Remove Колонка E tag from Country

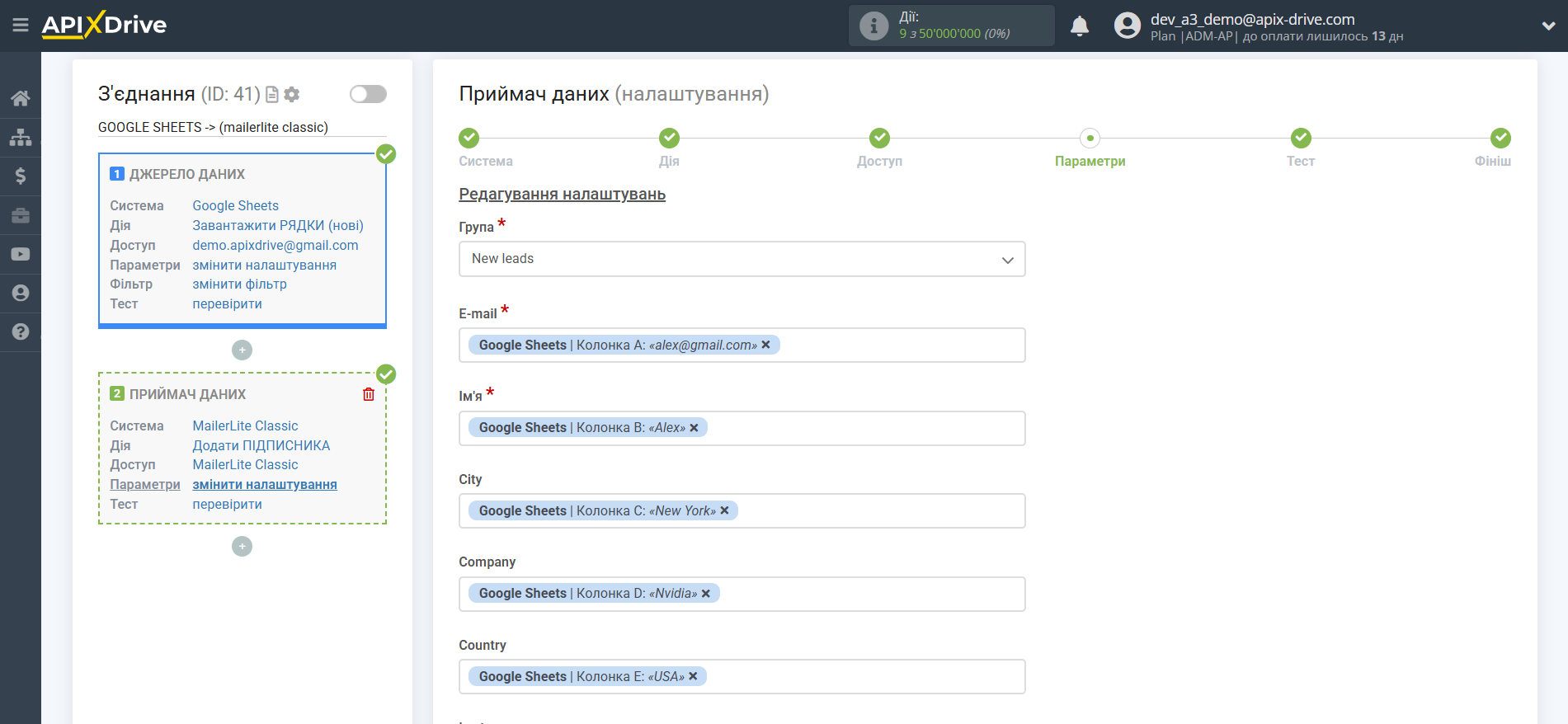pyautogui.click(x=693, y=676)
